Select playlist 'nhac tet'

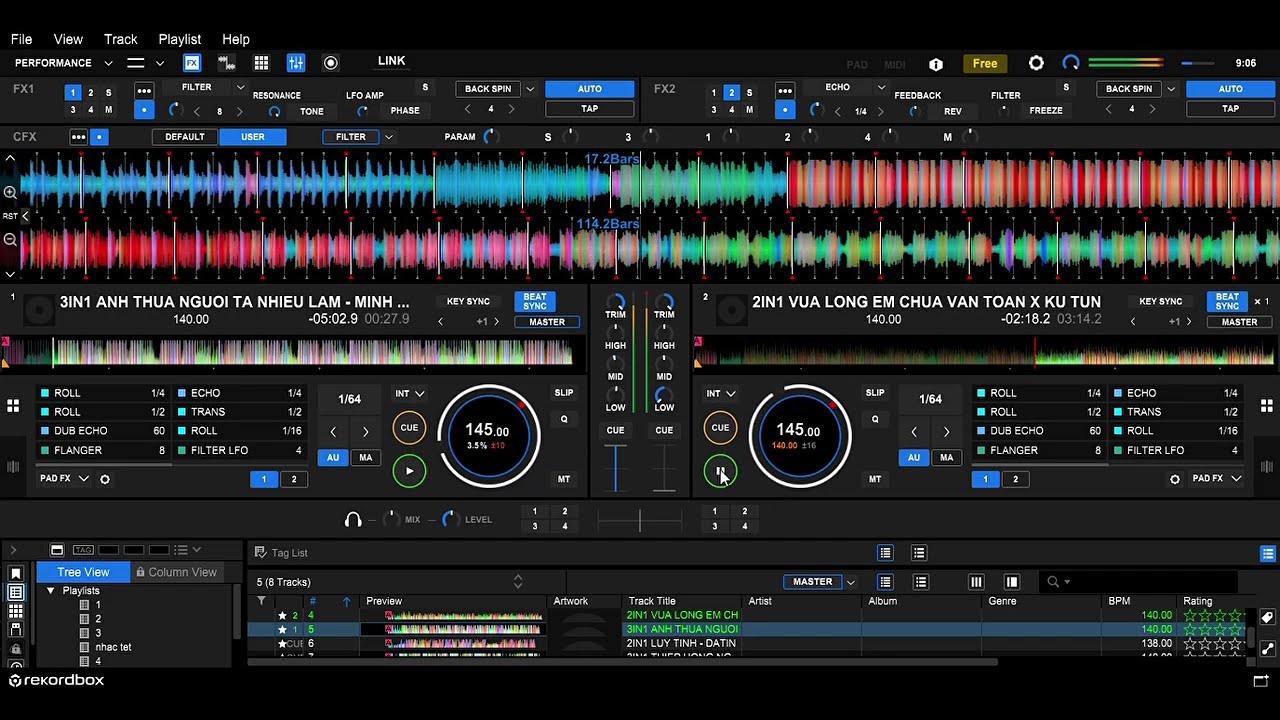(113, 647)
